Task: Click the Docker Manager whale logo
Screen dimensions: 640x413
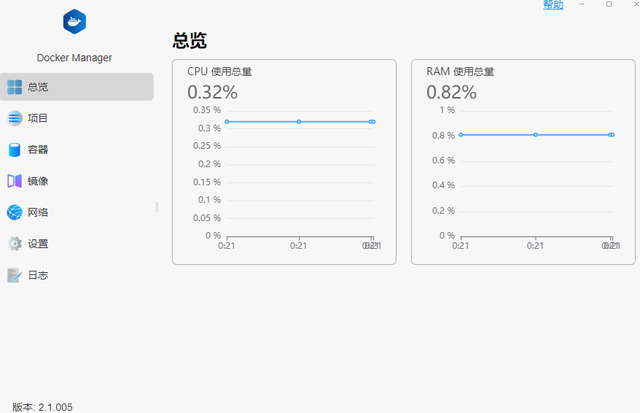Action: coord(74,22)
